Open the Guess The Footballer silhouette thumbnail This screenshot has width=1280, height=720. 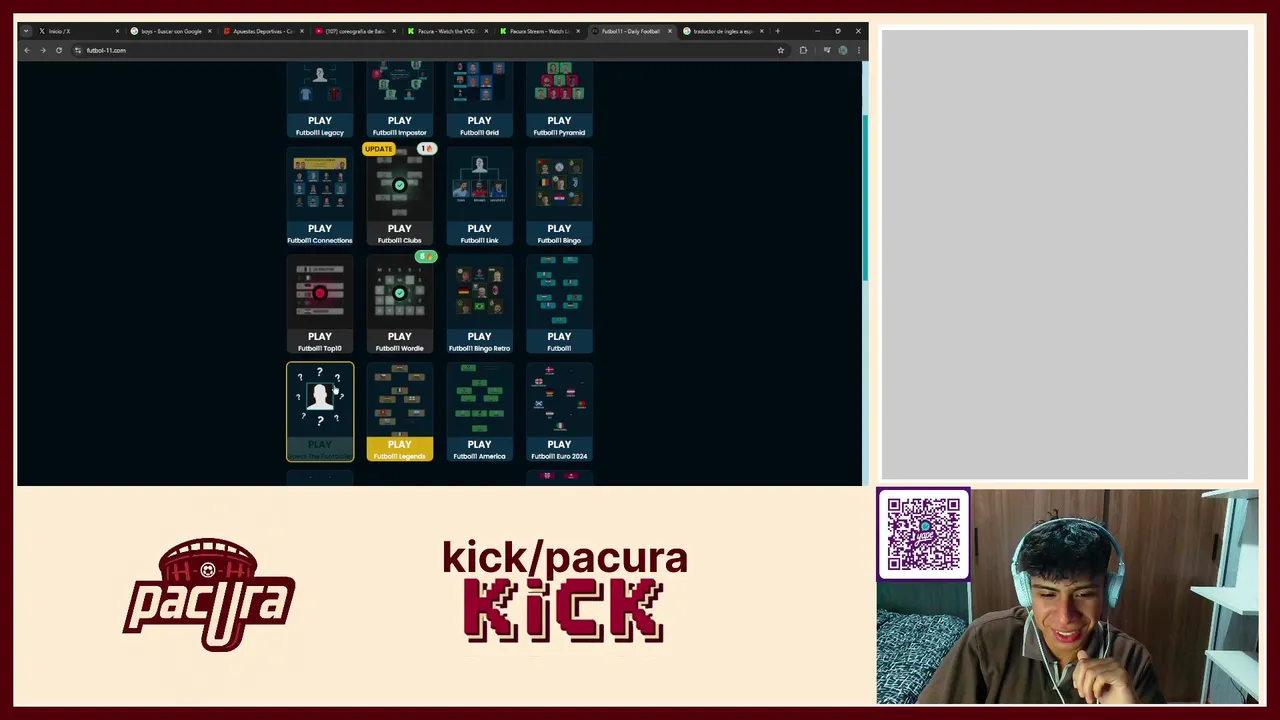(x=320, y=399)
